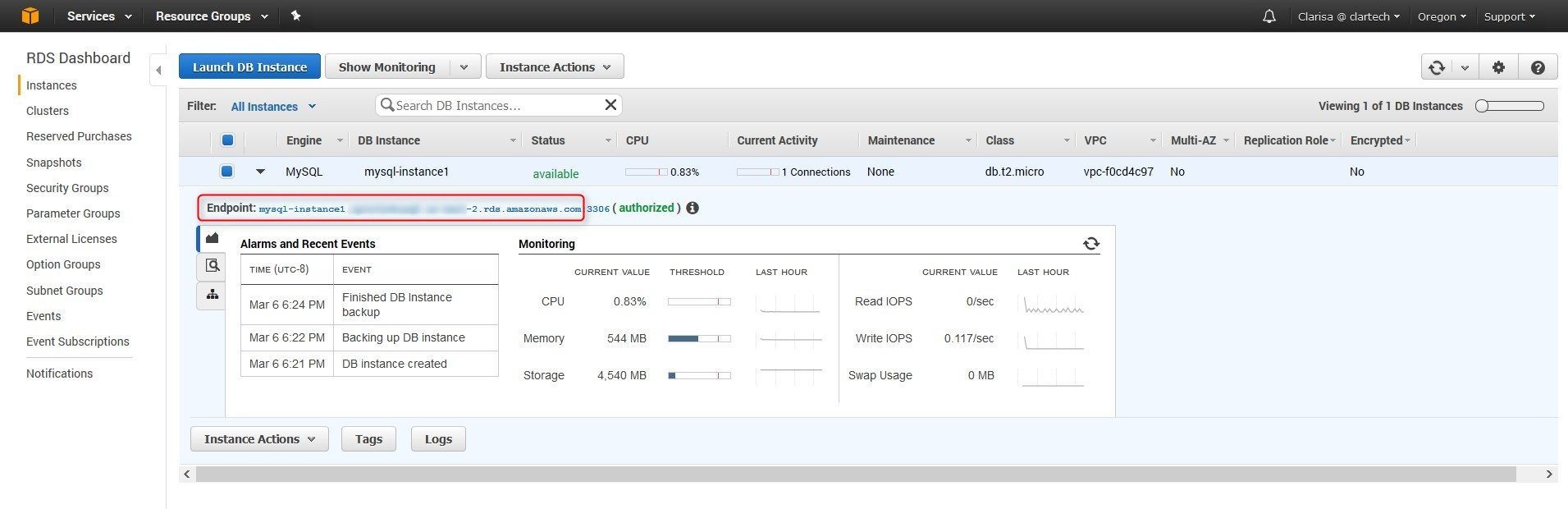Screen dimensions: 1568x509
Task: Open the AWS console home cube icon
Action: pos(30,16)
